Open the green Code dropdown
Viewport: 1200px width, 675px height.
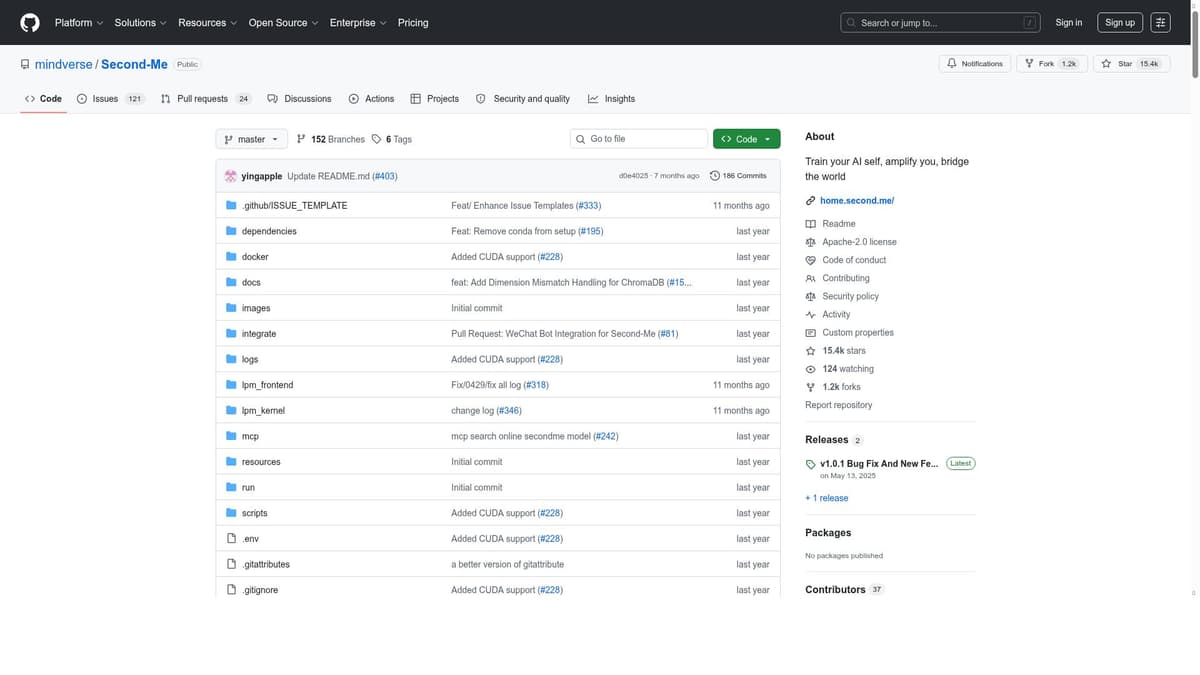click(x=746, y=139)
